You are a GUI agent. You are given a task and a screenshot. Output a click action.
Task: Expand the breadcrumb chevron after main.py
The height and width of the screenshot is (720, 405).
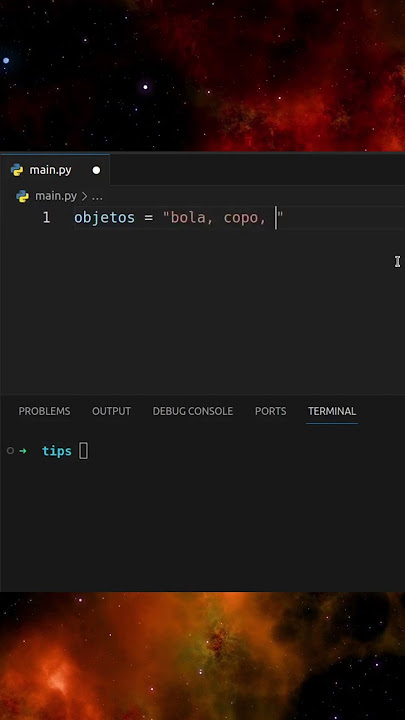[x=84, y=197]
